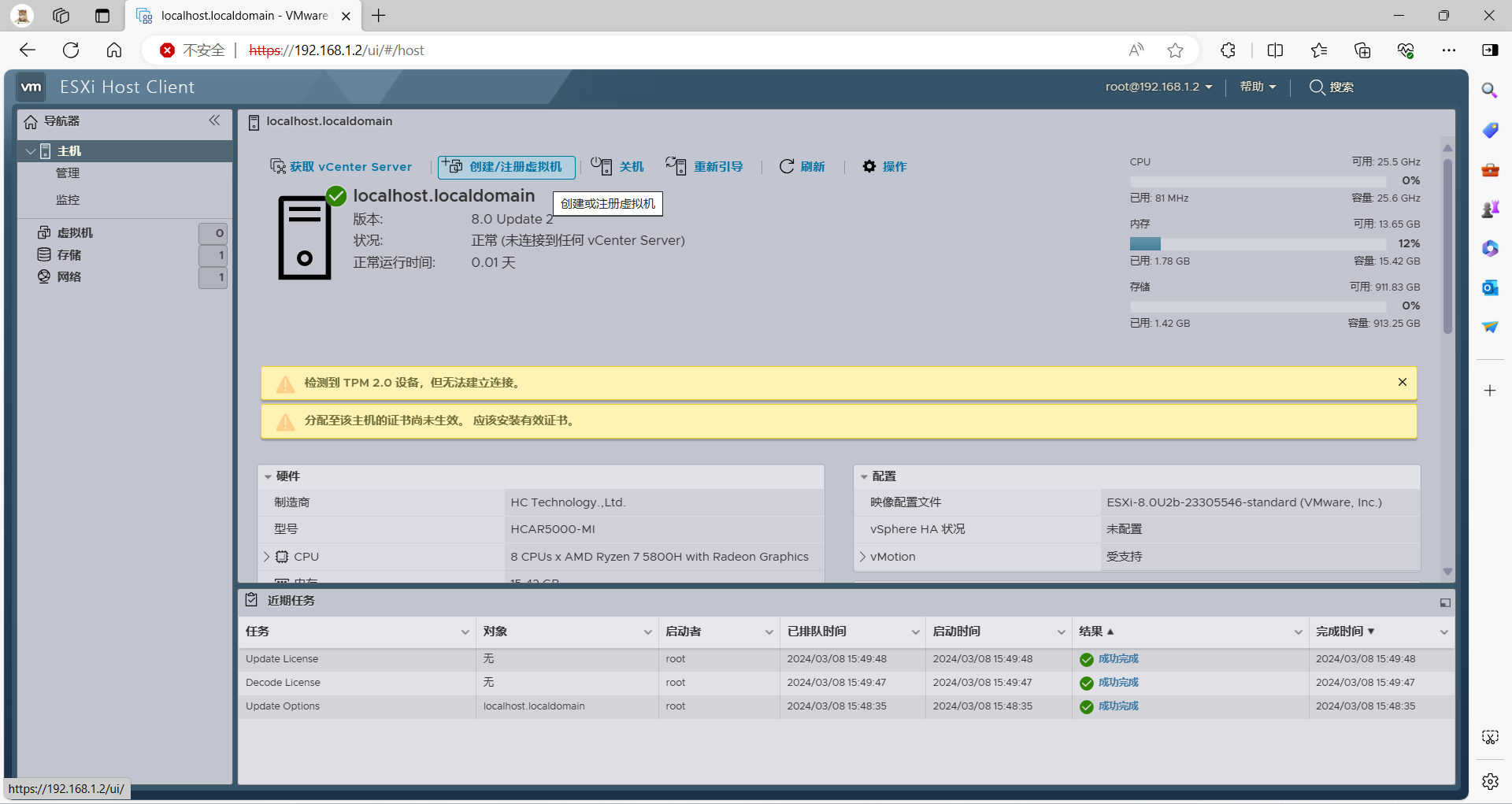Click the Reboot (重新引导) host icon
This screenshot has width=1512, height=804.
tap(676, 166)
